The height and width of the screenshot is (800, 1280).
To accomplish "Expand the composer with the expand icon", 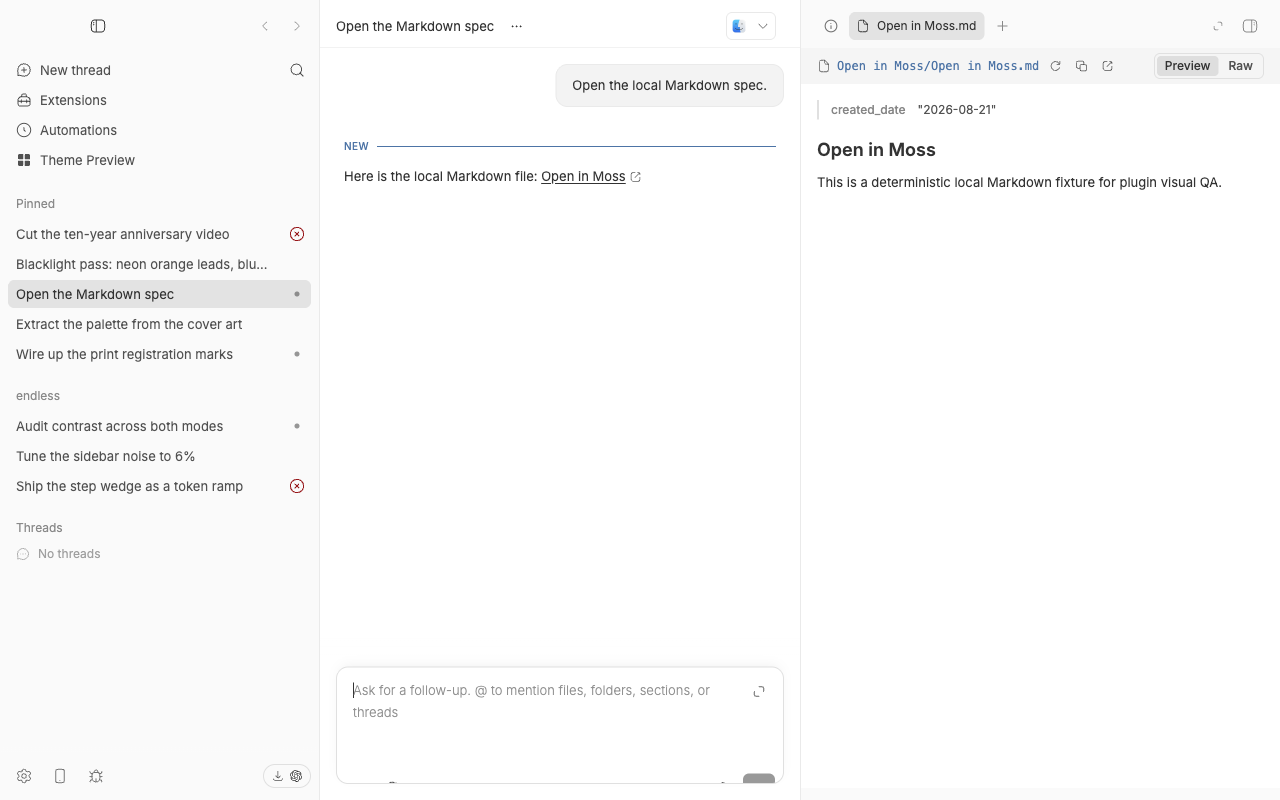I will (x=759, y=691).
